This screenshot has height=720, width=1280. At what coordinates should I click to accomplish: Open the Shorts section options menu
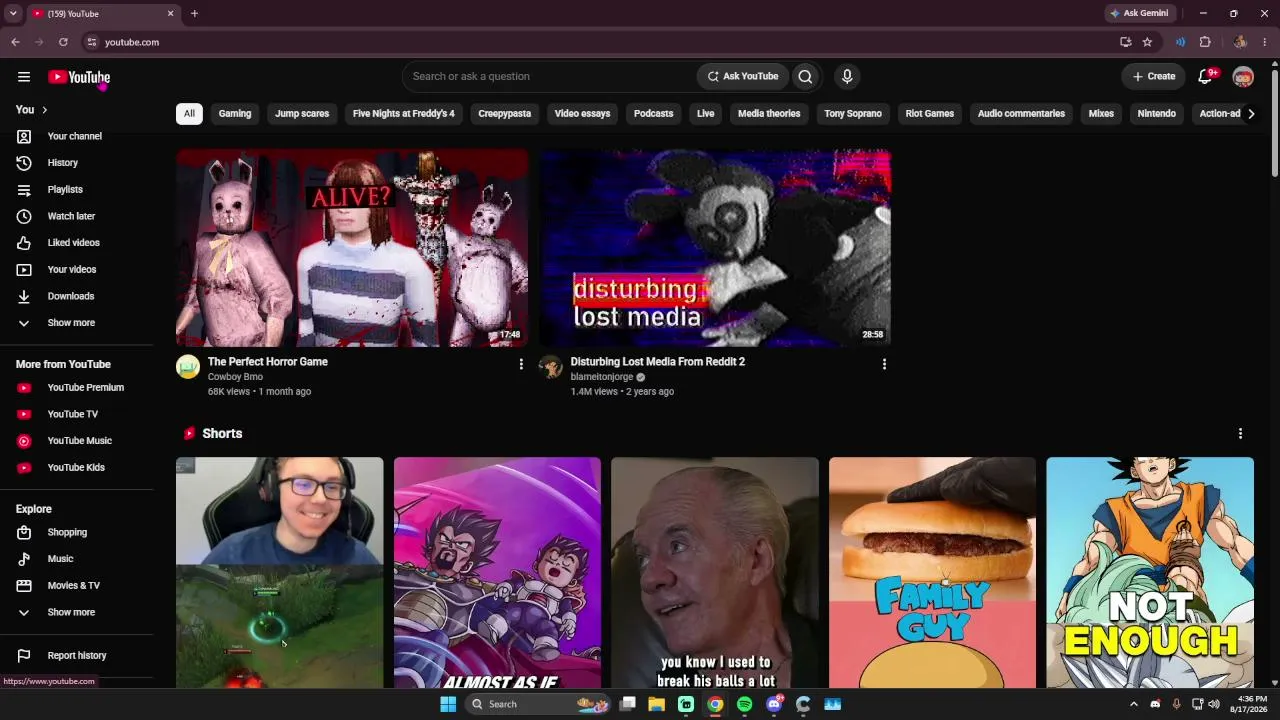(x=1240, y=434)
